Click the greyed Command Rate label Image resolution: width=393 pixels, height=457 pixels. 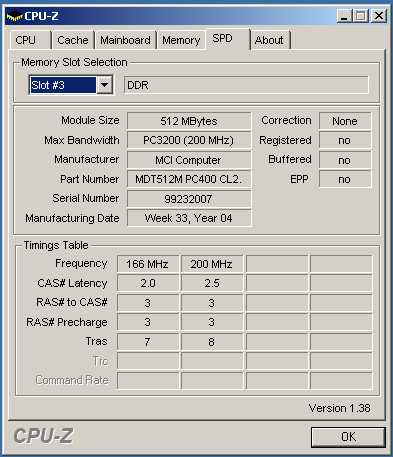point(72,380)
